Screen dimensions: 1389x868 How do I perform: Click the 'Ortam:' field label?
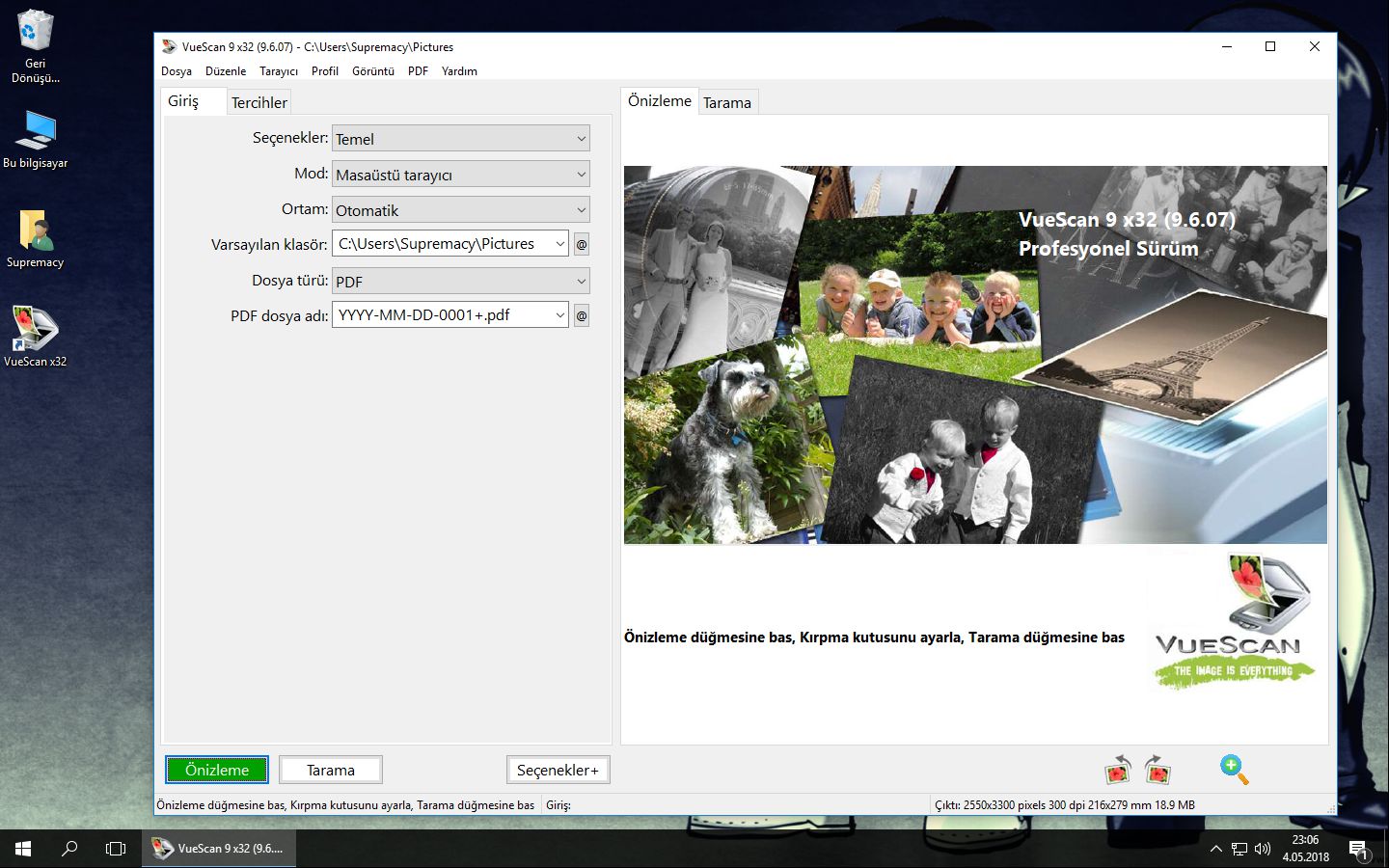coord(305,209)
